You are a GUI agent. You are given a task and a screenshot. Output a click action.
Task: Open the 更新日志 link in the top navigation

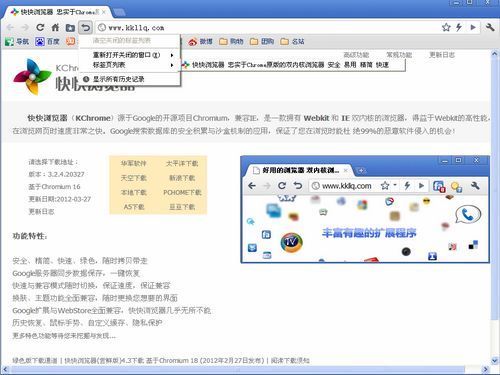[442, 55]
